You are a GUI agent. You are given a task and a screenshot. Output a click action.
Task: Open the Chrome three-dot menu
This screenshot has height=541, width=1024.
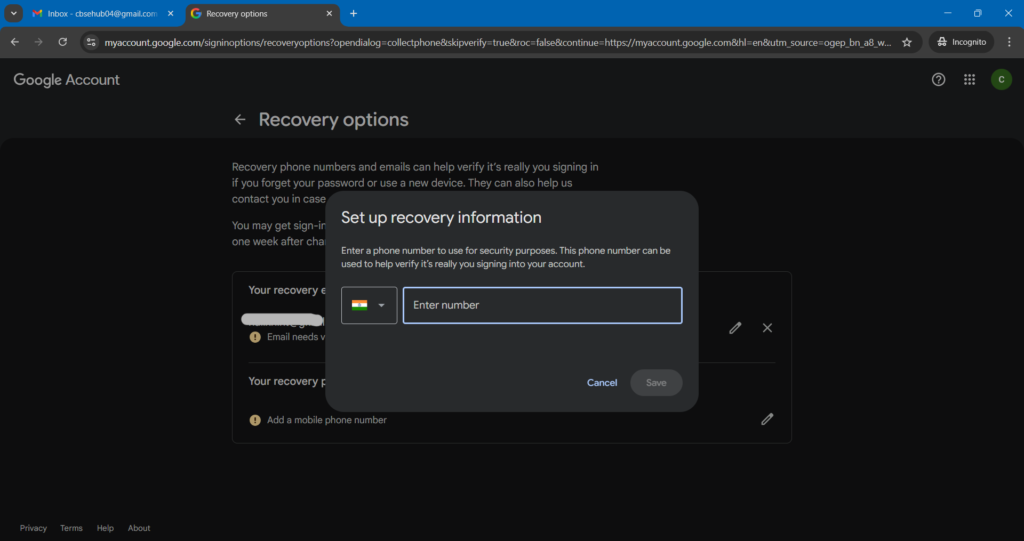1009,42
